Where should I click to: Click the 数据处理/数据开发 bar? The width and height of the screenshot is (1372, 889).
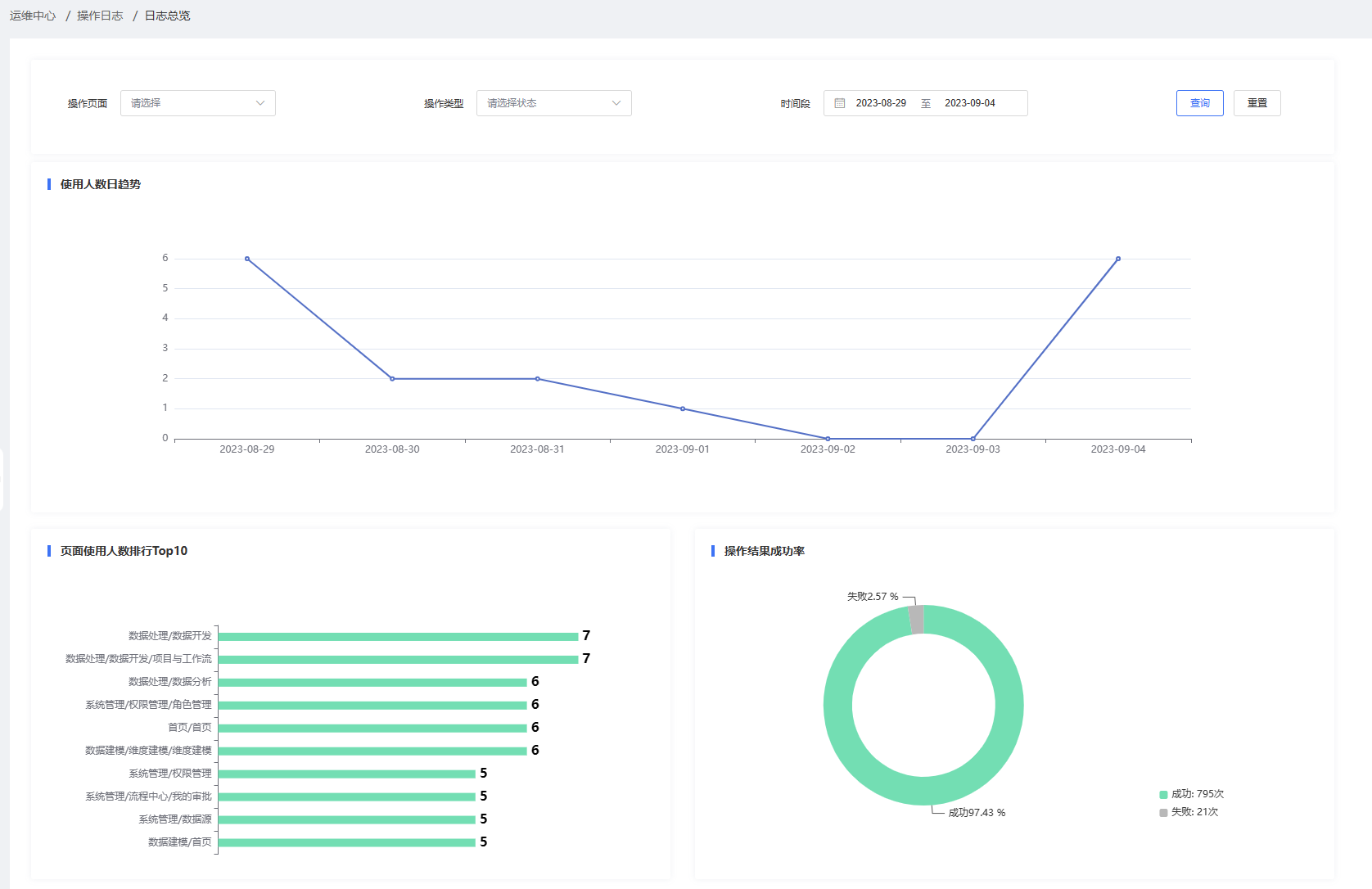398,637
